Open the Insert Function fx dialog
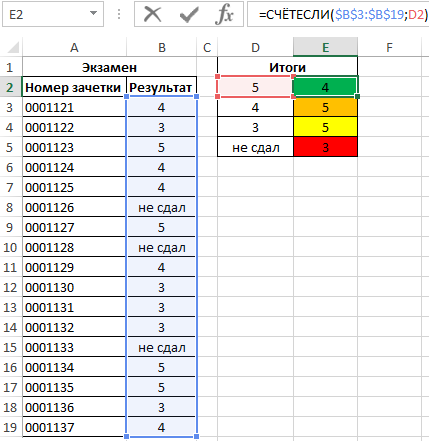This screenshot has height=441, width=429. pyautogui.click(x=224, y=14)
